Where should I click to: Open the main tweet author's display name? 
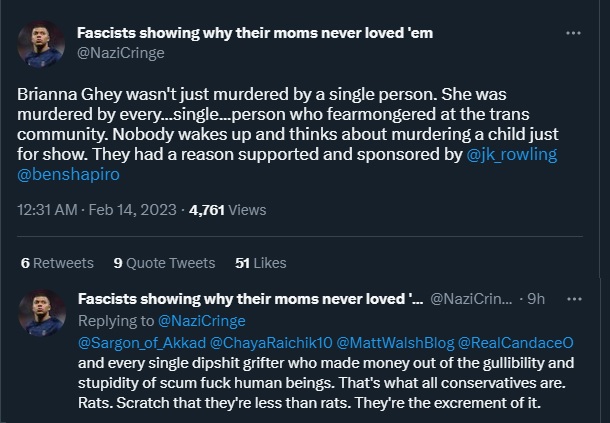[x=254, y=33]
